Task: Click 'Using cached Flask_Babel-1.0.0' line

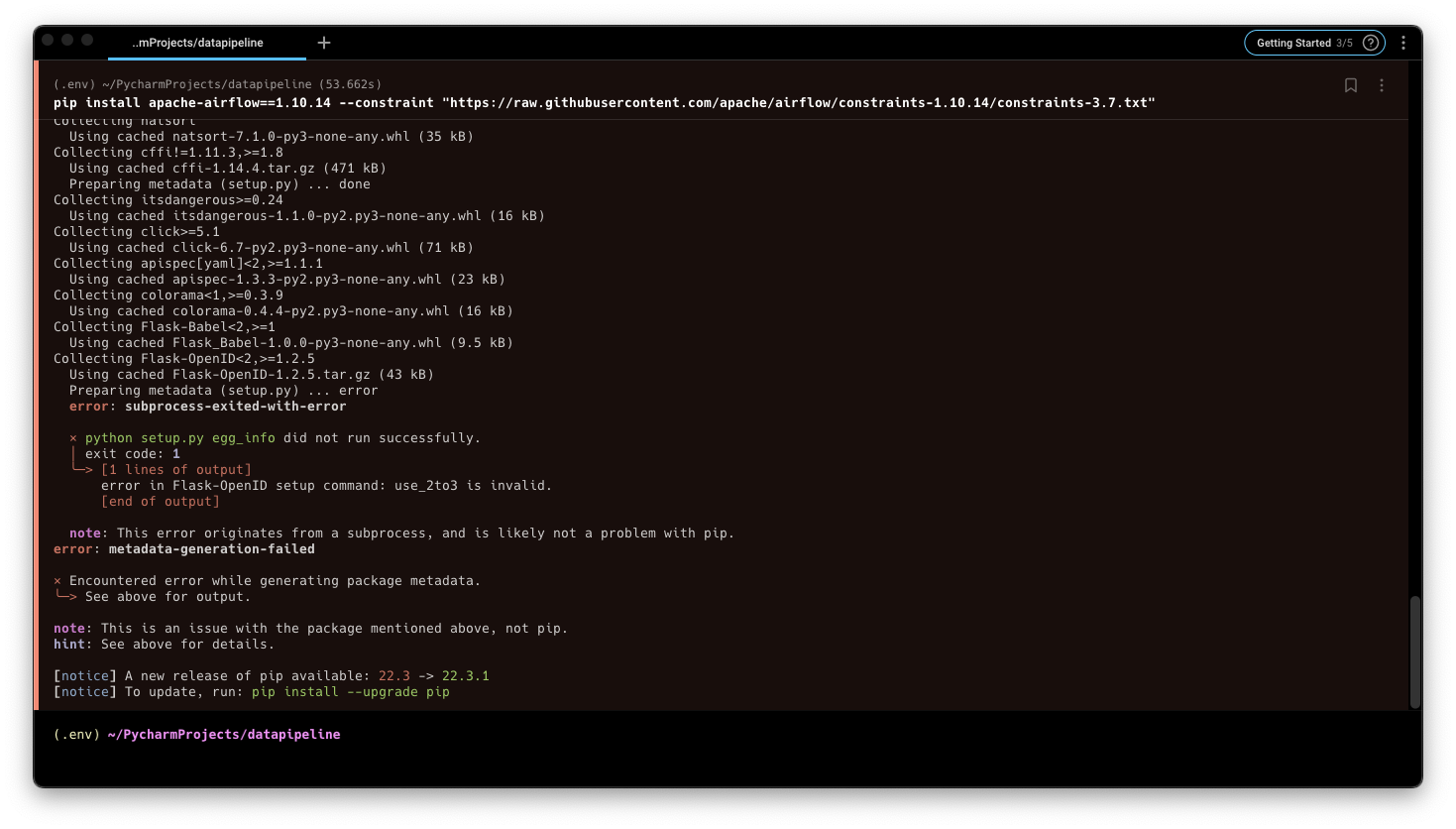Action: pos(291,343)
